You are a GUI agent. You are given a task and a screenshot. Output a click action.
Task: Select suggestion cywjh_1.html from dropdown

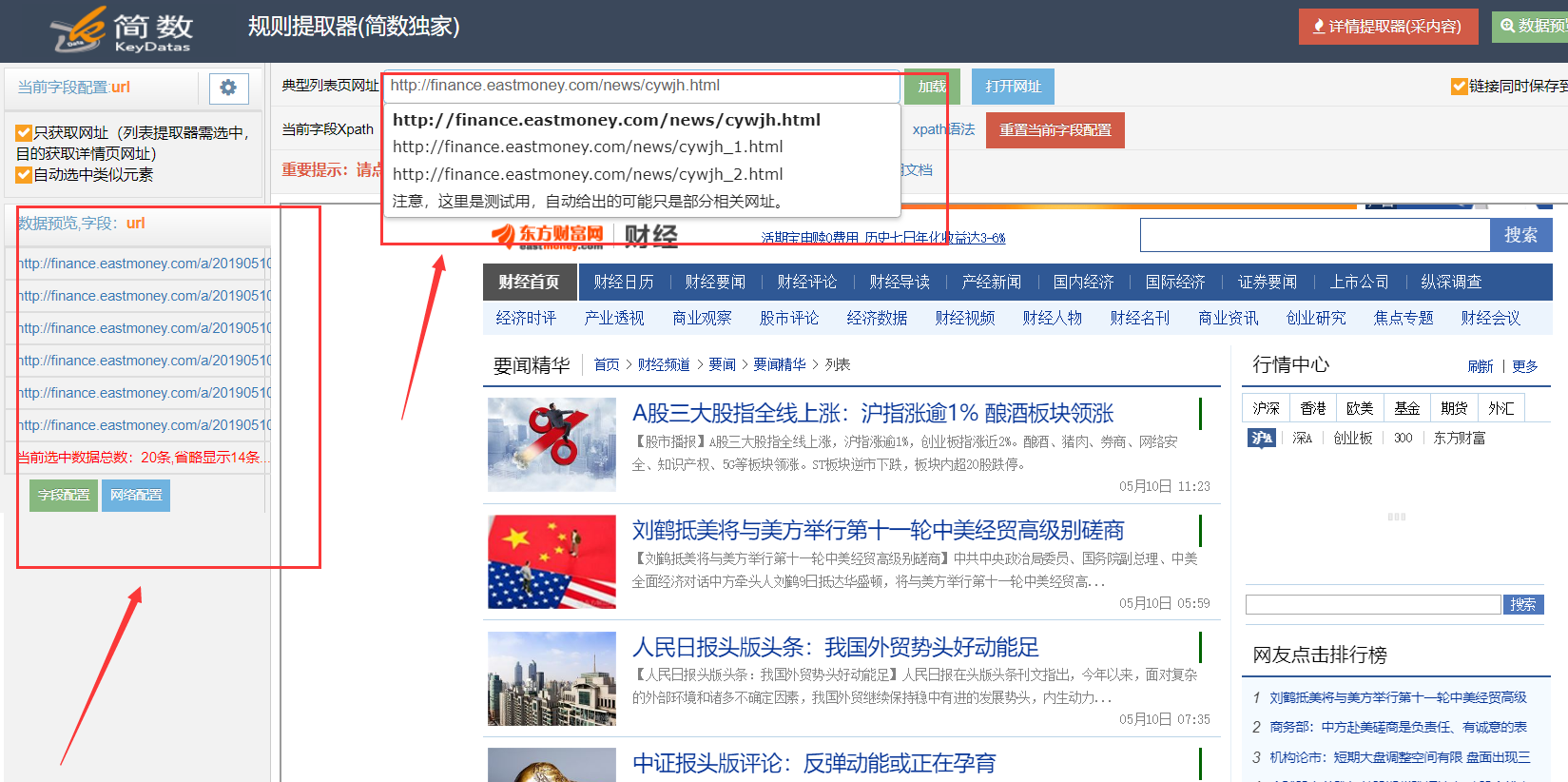[x=588, y=147]
